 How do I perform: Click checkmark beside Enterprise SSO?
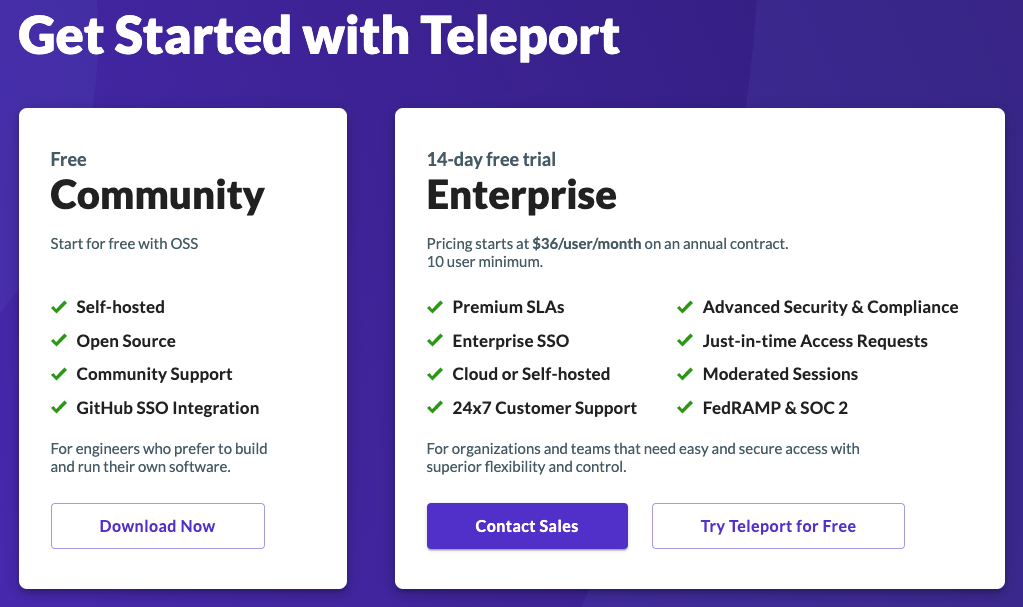click(x=435, y=340)
